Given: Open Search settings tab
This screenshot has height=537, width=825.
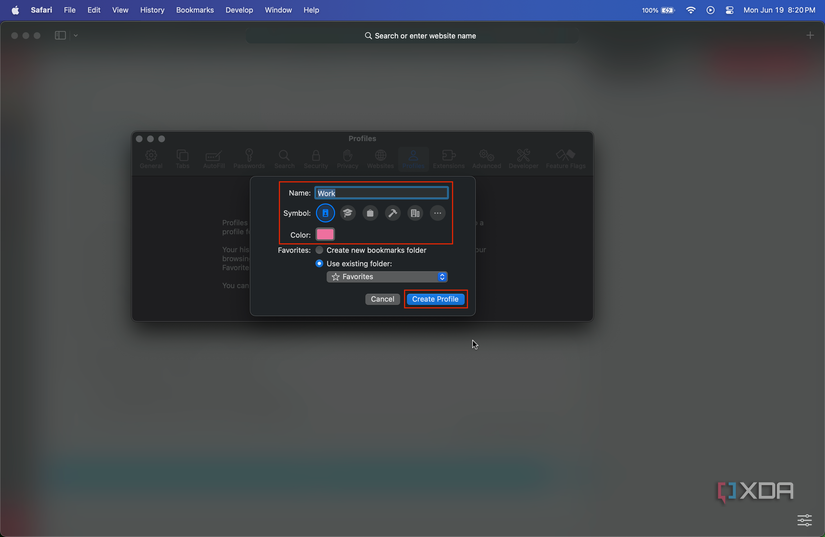Looking at the screenshot, I should click(x=284, y=159).
